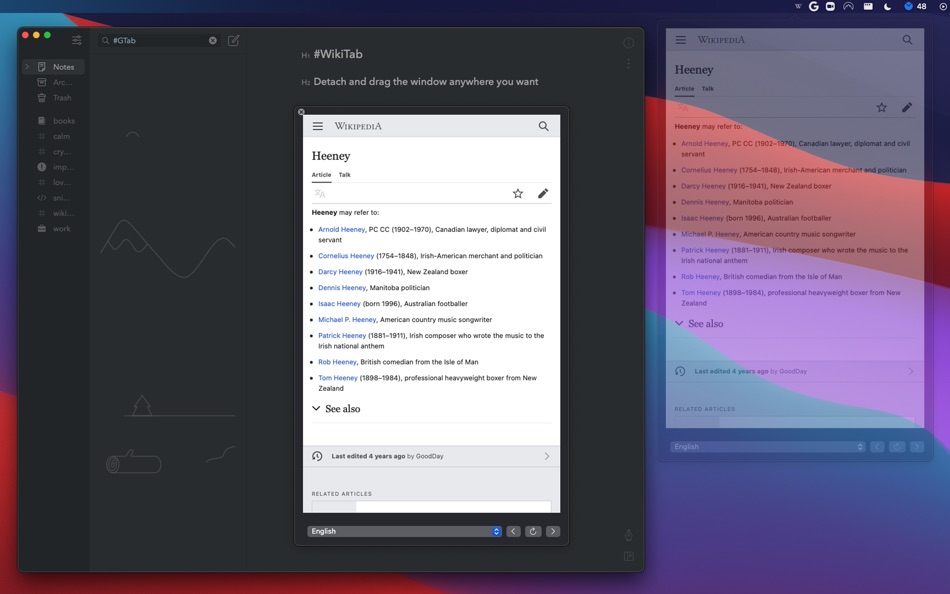Click reload button in detached WikiTab panel
The width and height of the screenshot is (950, 594).
(897, 447)
